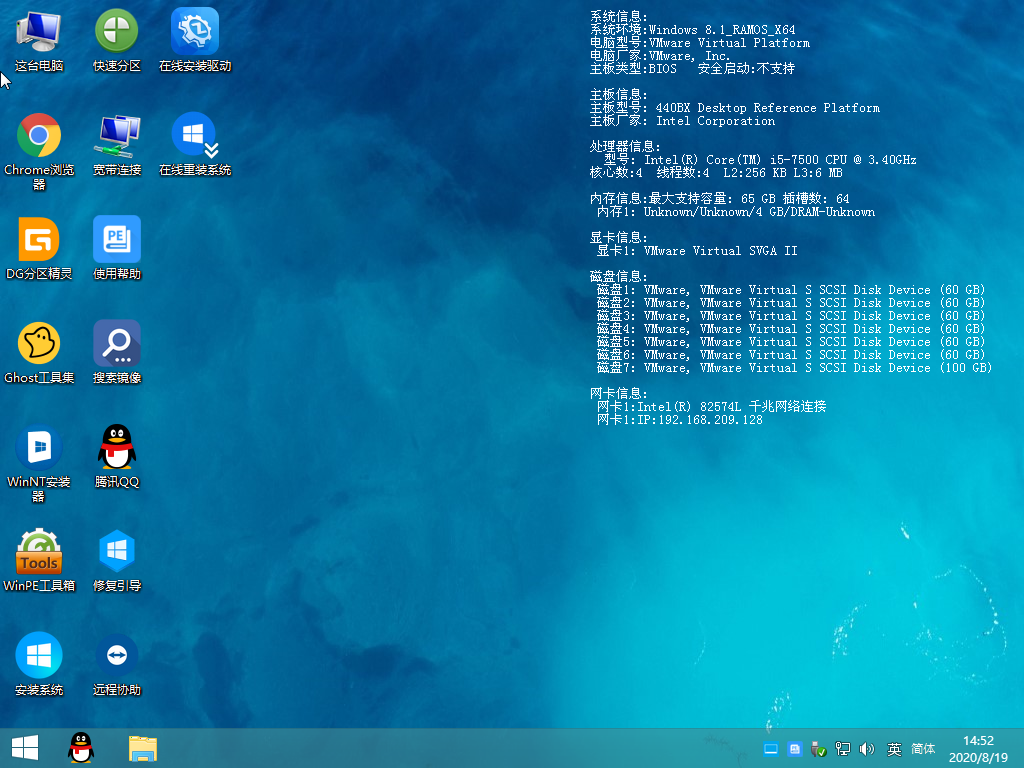
Task: Click the USB safely-remove tray icon
Action: tap(818, 749)
